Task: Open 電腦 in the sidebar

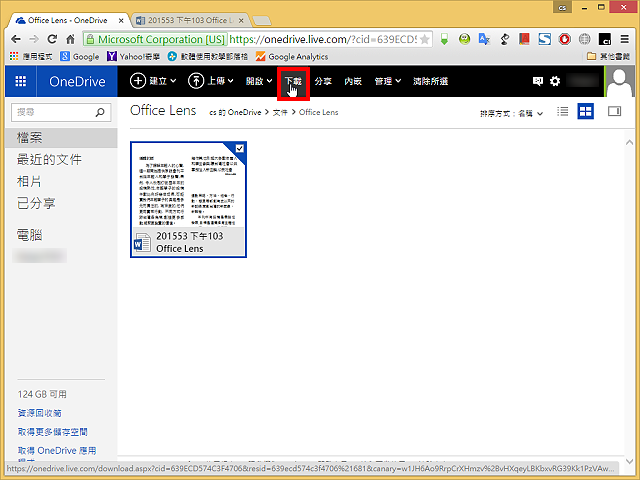Action: pos(29,235)
